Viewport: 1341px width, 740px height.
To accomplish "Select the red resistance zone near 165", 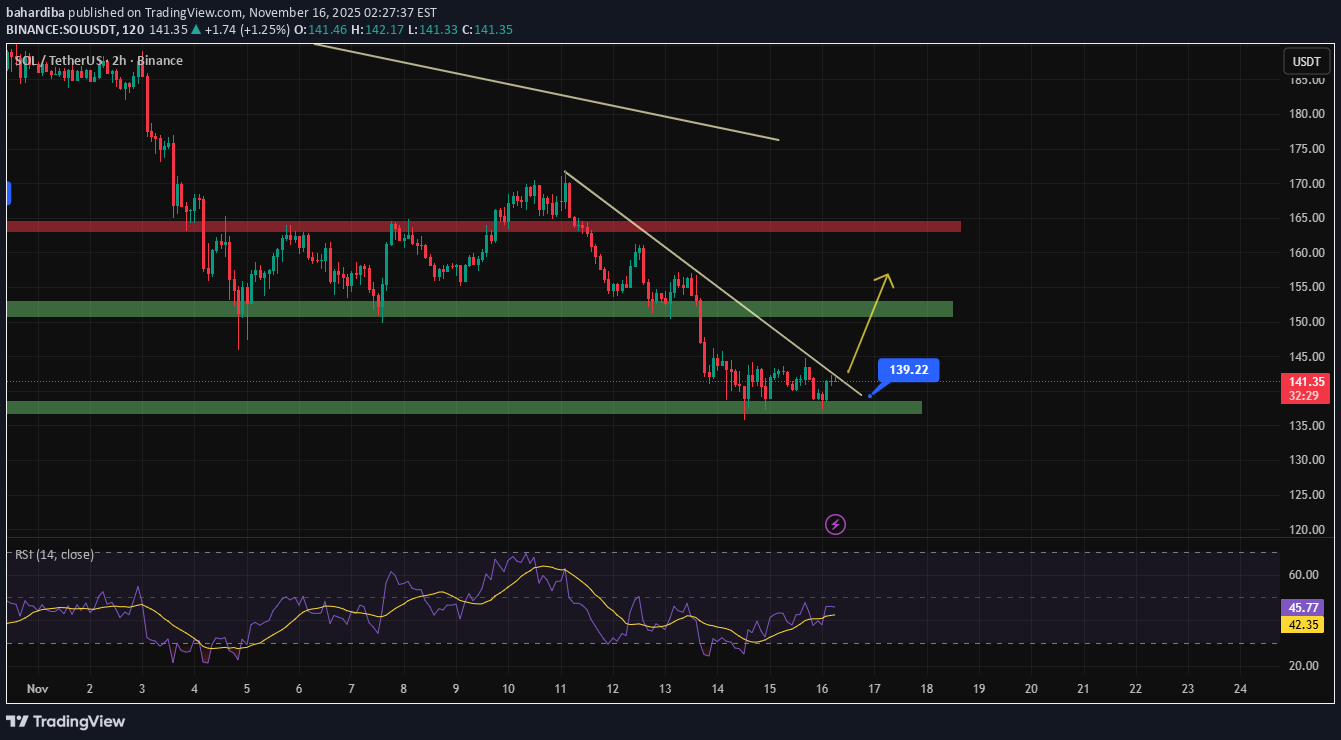I will pos(480,226).
